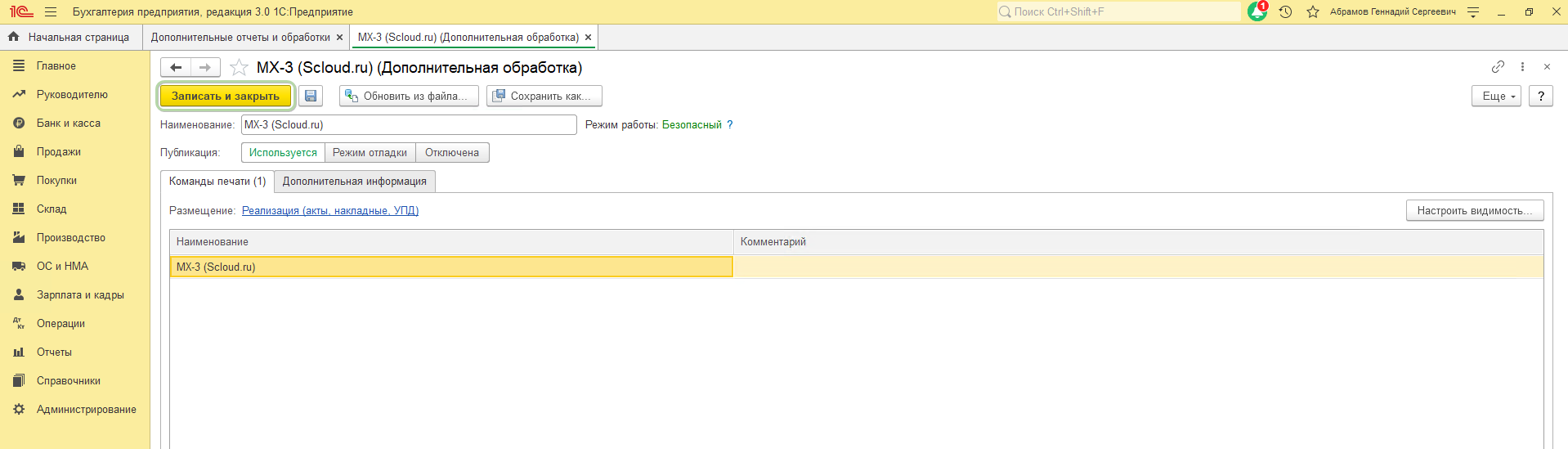Close the form with the X
This screenshot has width=1568, height=449.
pos(1547,66)
